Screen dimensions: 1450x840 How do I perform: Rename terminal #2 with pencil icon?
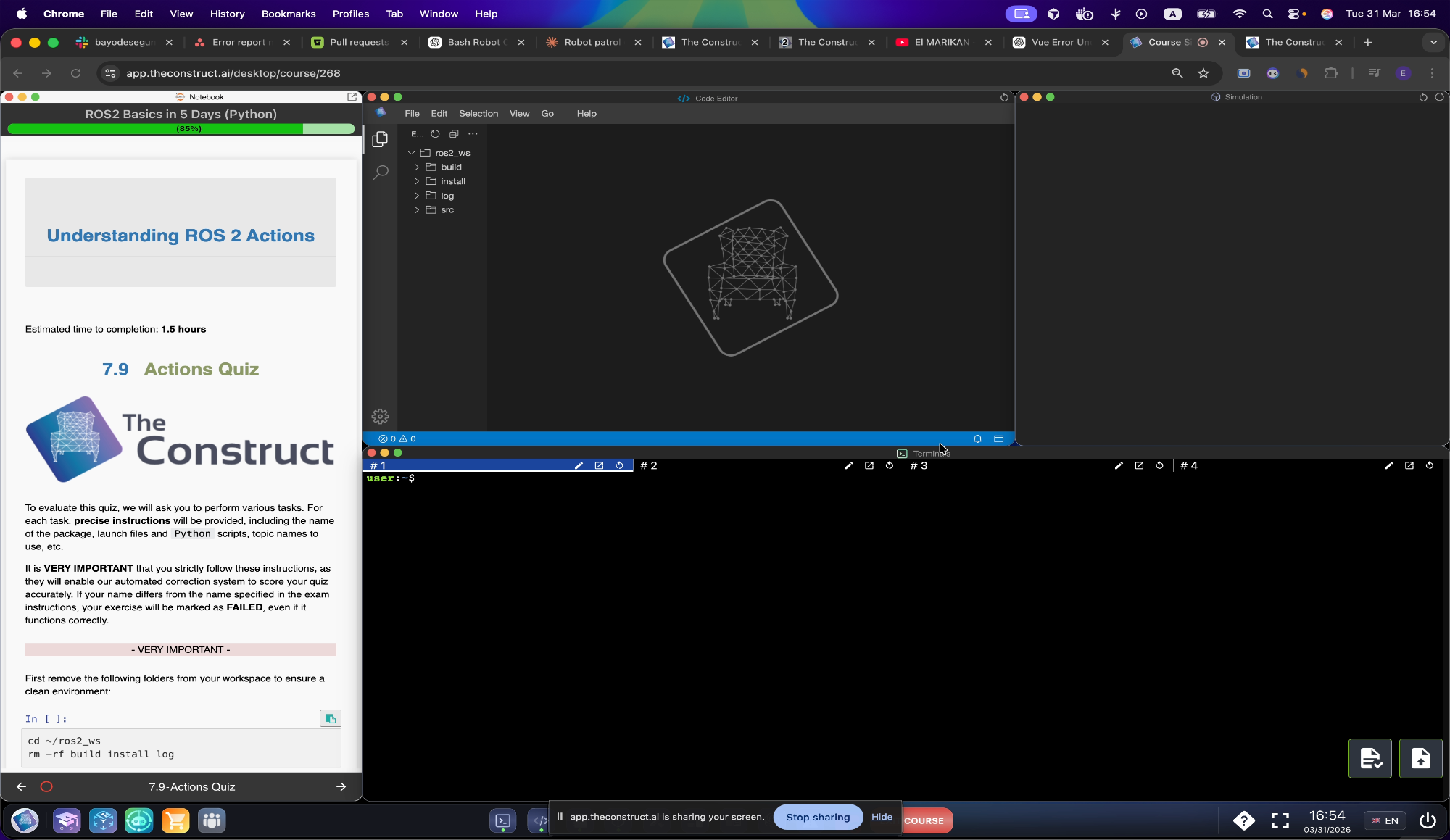pyautogui.click(x=848, y=465)
